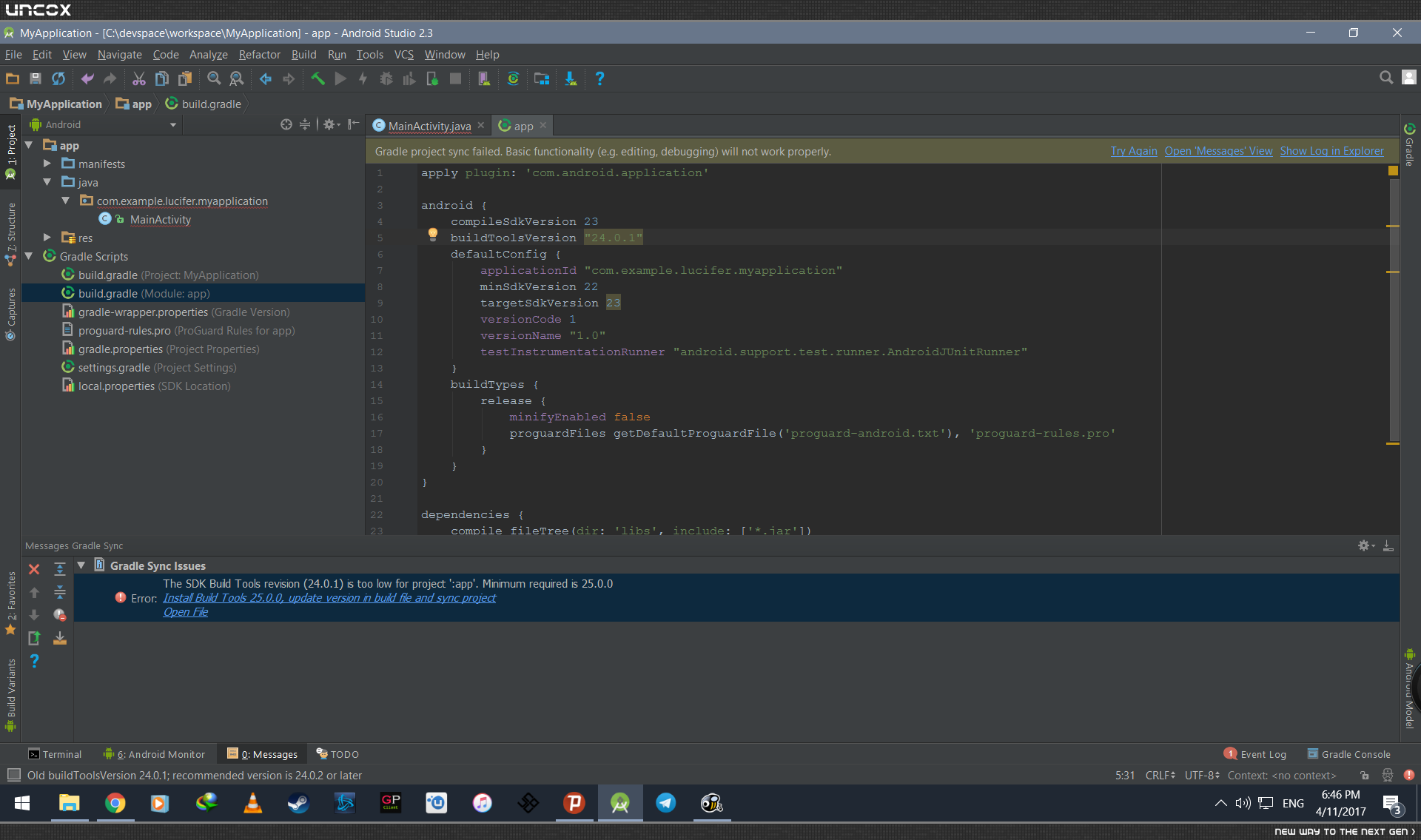This screenshot has width=1421, height=840.
Task: Click Sync Project with Gradle Files icon
Action: (x=513, y=78)
